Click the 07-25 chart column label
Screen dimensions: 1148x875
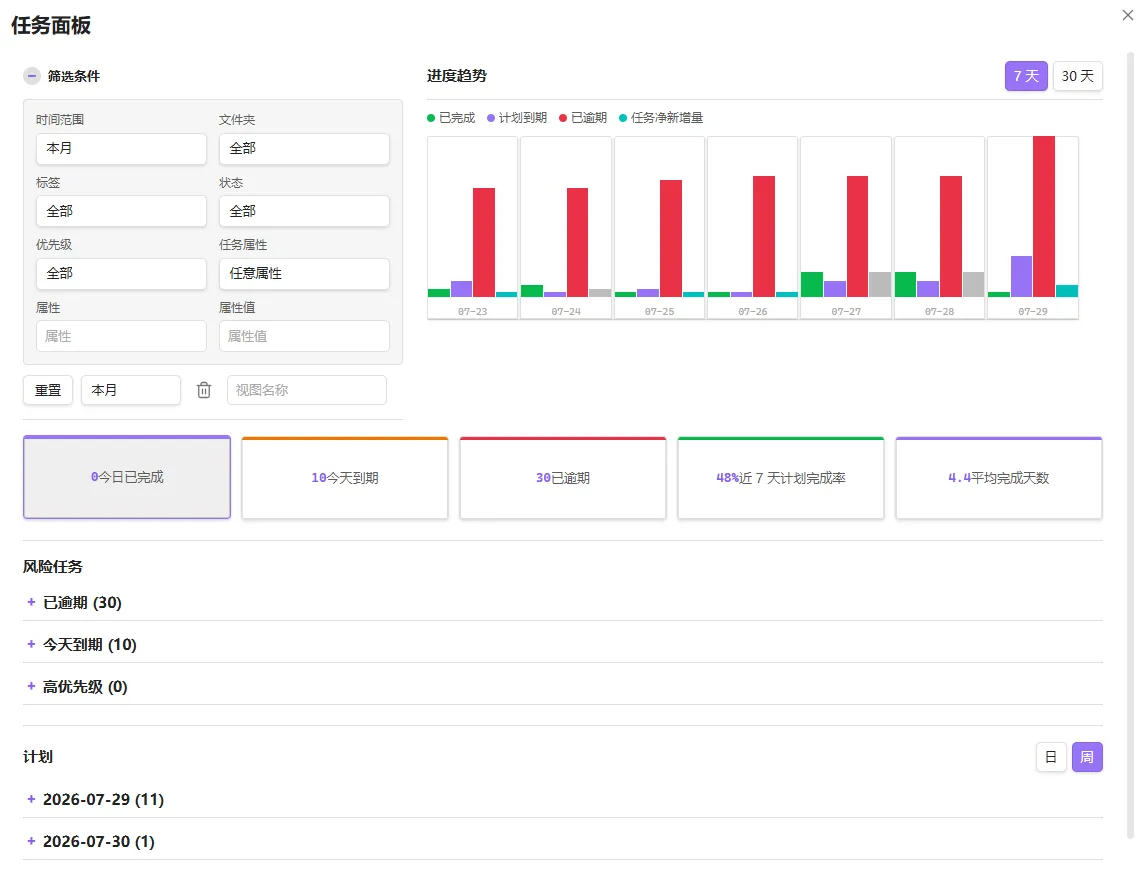coord(660,312)
